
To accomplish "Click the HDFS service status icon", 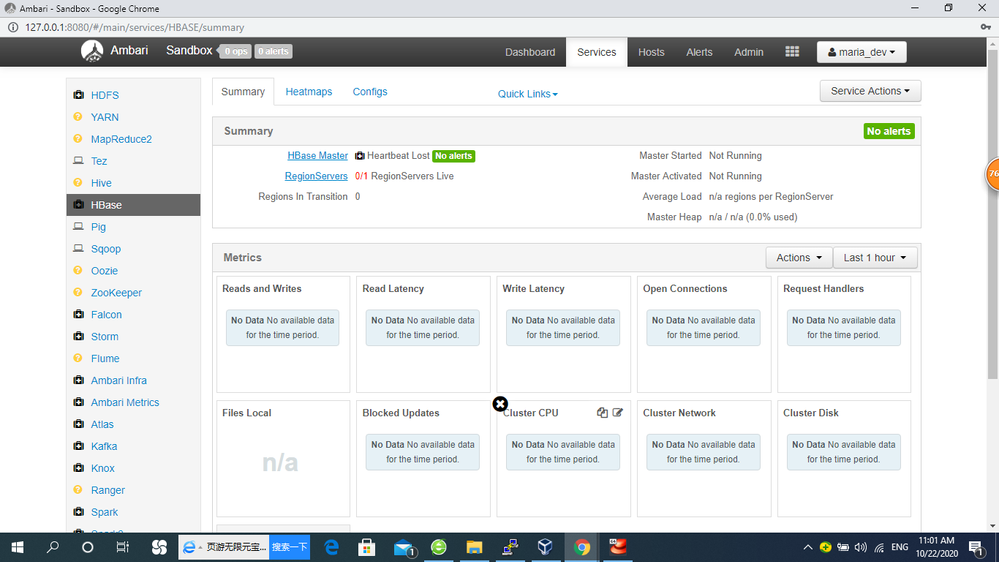I will pos(78,95).
